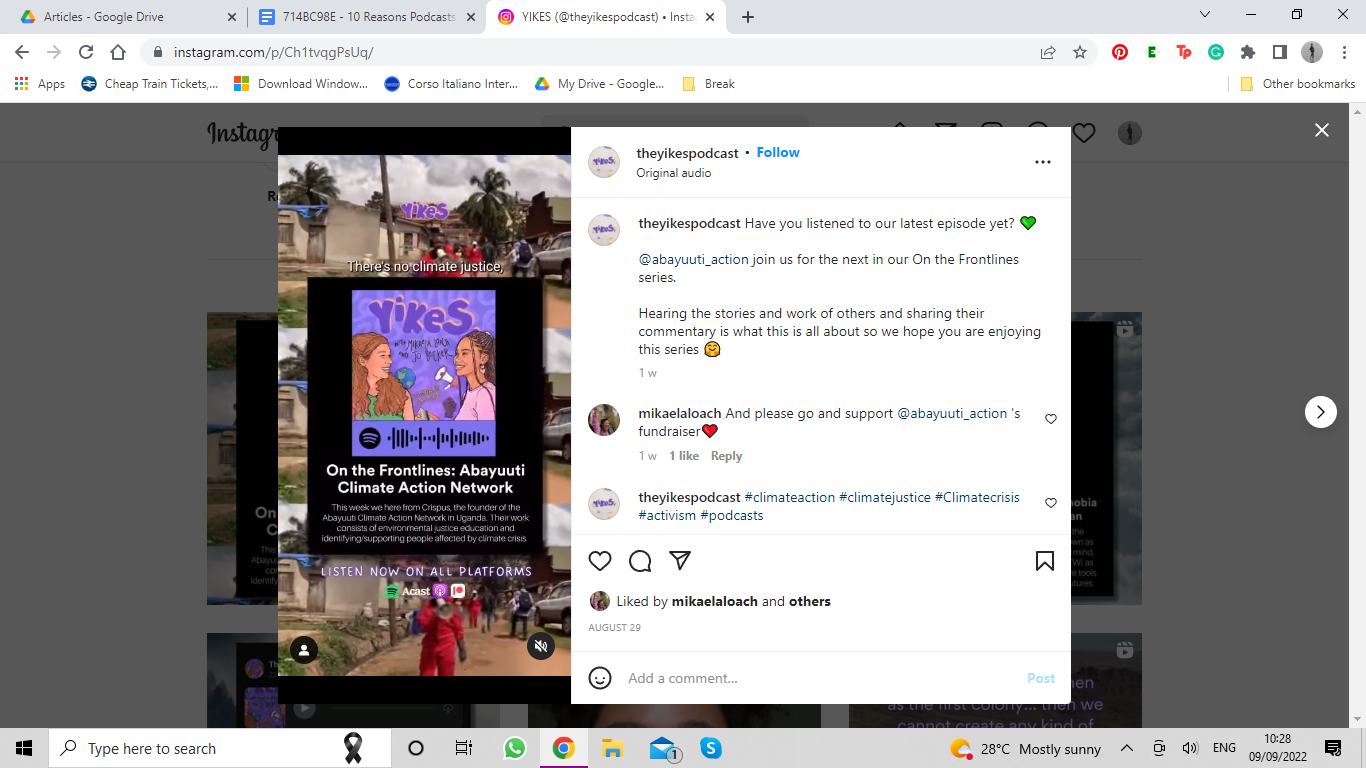Click the comment speech bubble icon
Image resolution: width=1366 pixels, height=768 pixels.
click(640, 561)
